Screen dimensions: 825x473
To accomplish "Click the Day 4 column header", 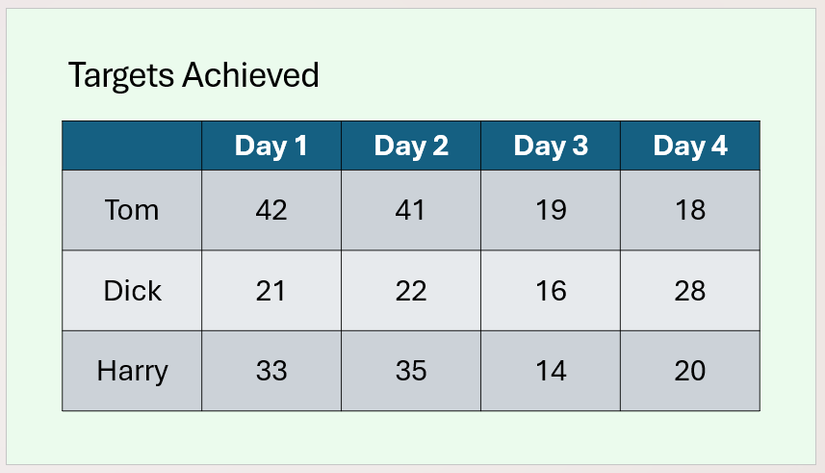I will pos(690,146).
